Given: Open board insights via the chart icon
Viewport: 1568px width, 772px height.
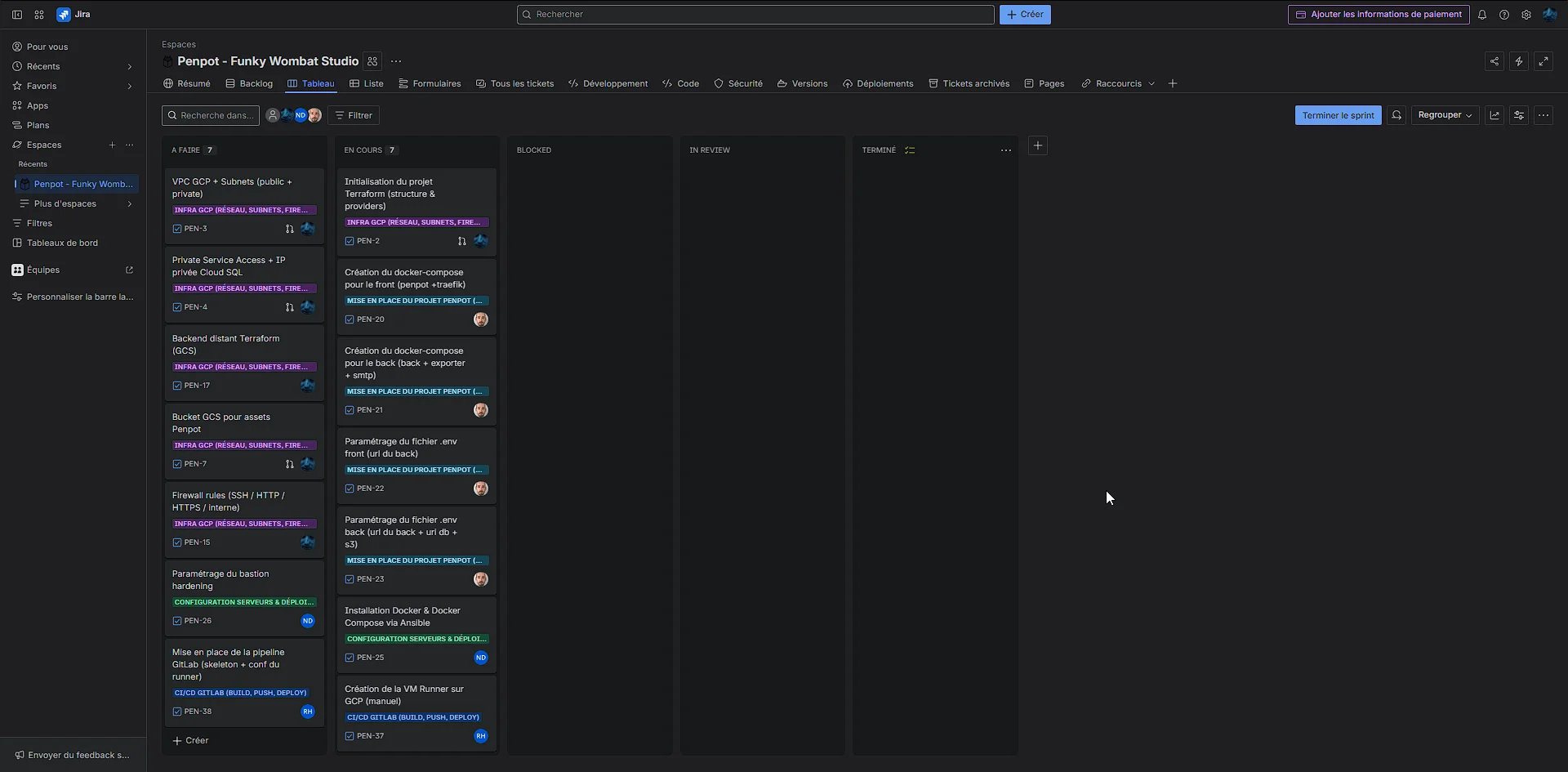Looking at the screenshot, I should tap(1495, 114).
